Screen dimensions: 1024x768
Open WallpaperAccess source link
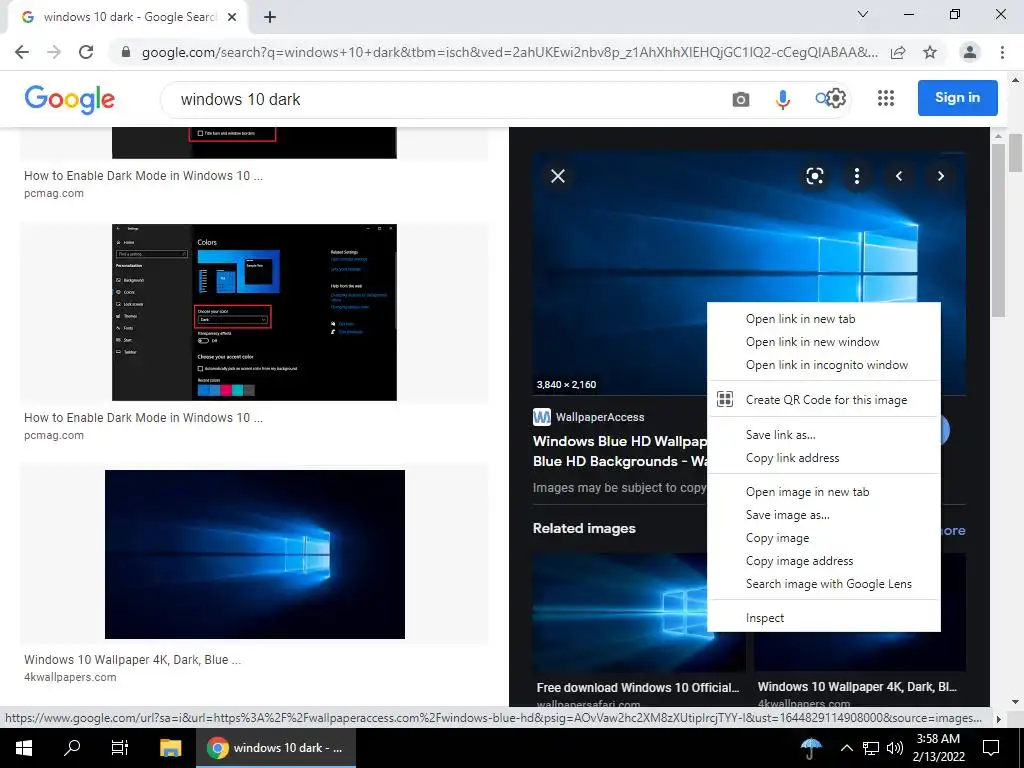(x=588, y=417)
